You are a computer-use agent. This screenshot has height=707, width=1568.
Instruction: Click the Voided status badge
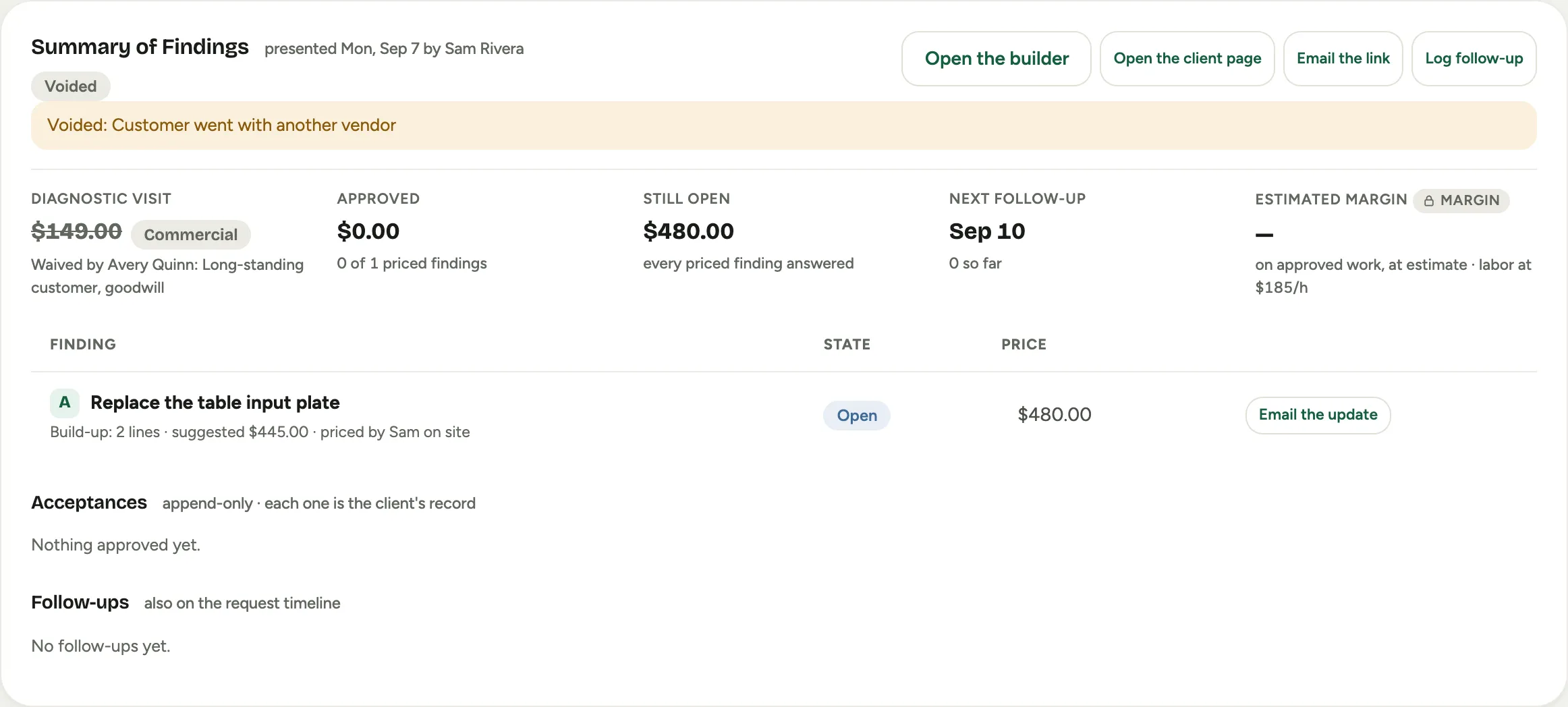pyautogui.click(x=71, y=86)
